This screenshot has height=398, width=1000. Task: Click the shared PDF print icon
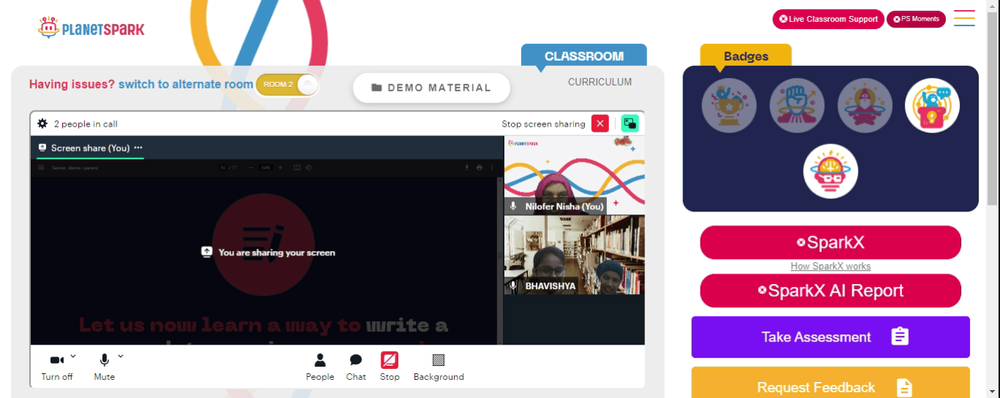click(479, 168)
